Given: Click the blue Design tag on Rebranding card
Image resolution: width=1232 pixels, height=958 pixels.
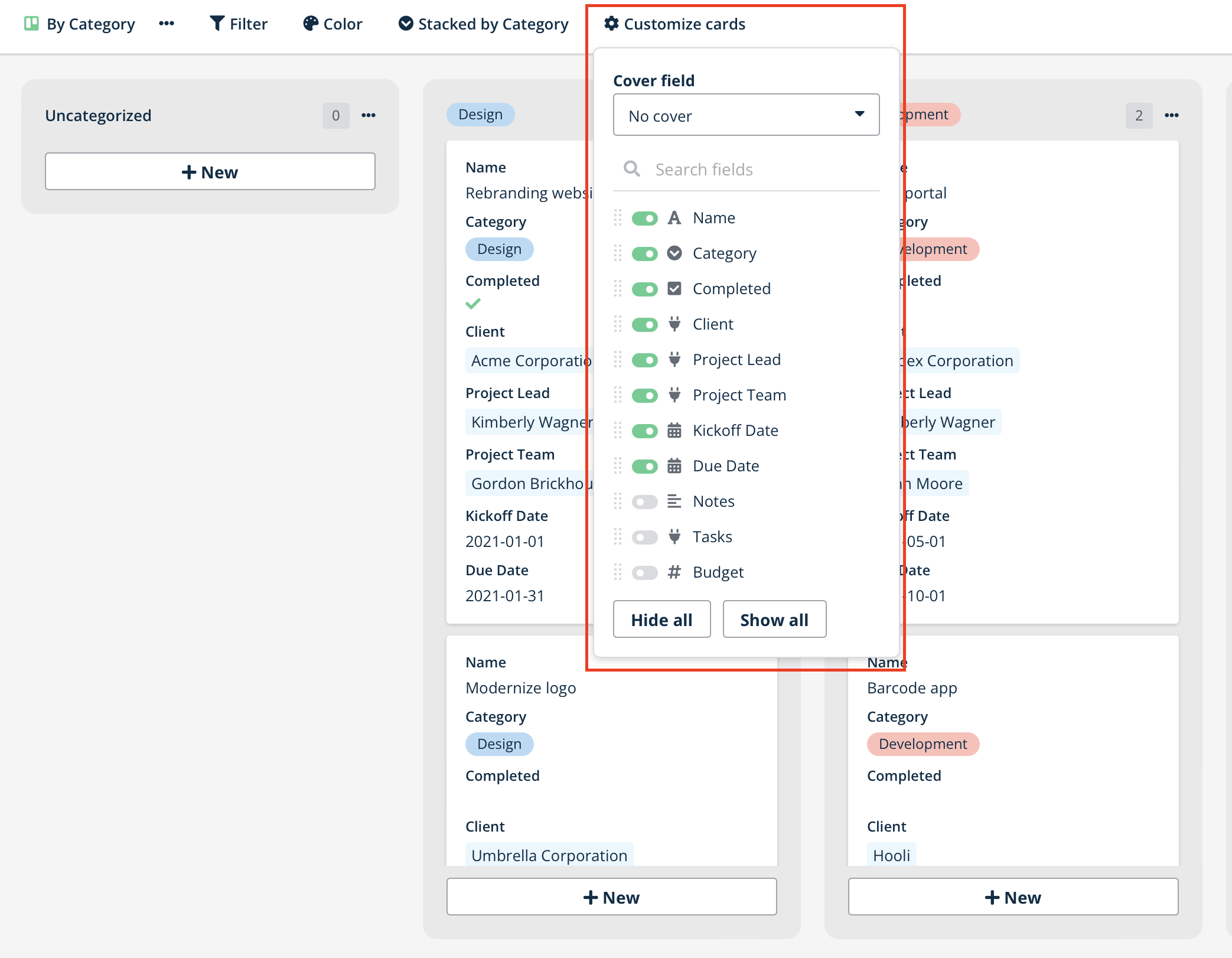Looking at the screenshot, I should click(499, 249).
